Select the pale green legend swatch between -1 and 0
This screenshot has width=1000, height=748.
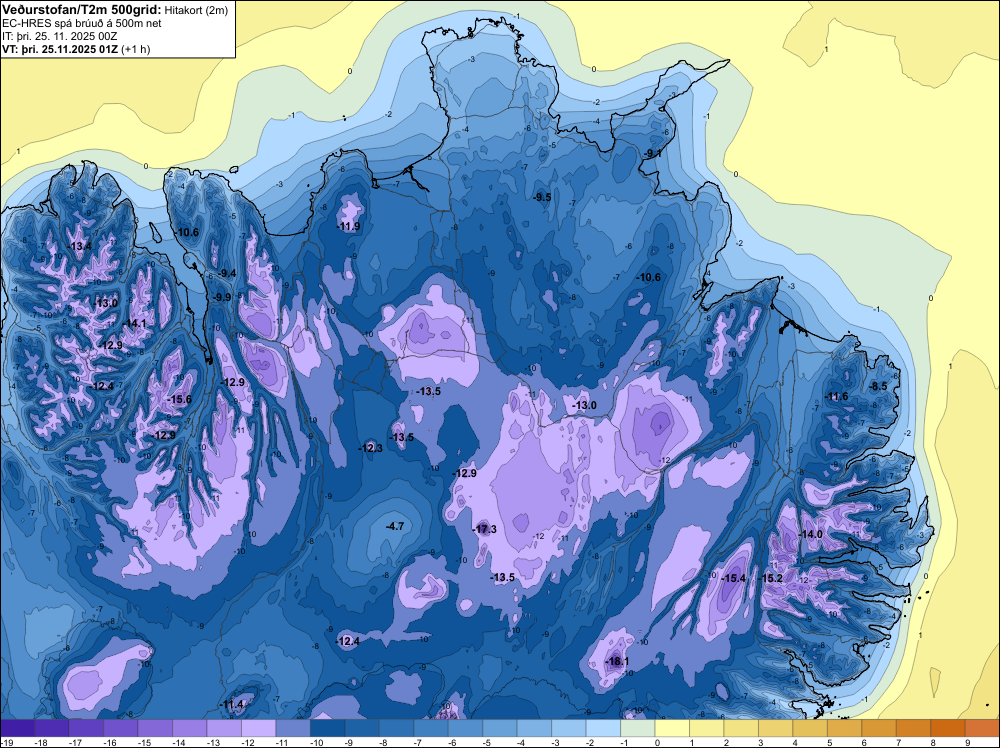[637, 728]
